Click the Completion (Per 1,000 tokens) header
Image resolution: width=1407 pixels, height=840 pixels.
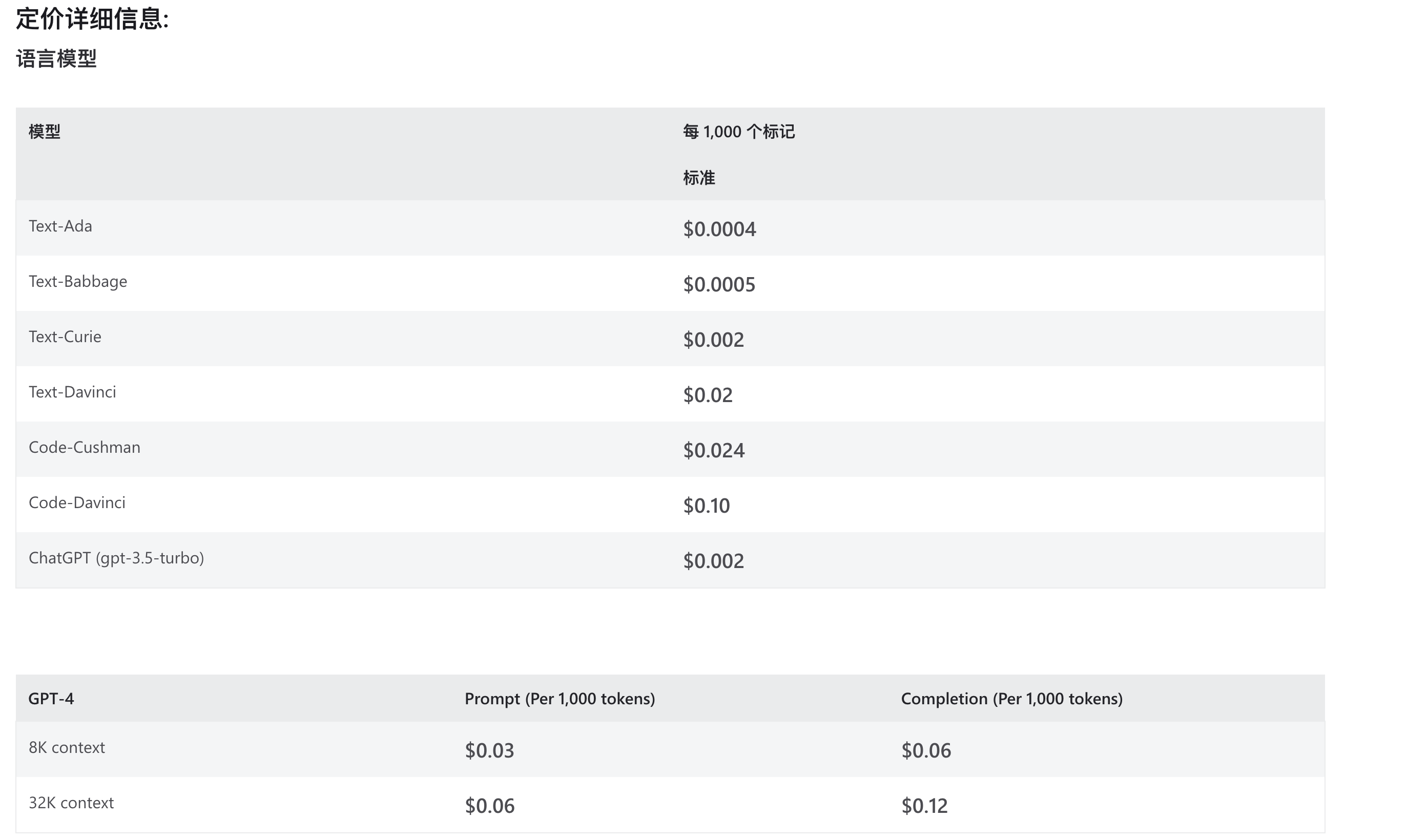pos(1011,699)
